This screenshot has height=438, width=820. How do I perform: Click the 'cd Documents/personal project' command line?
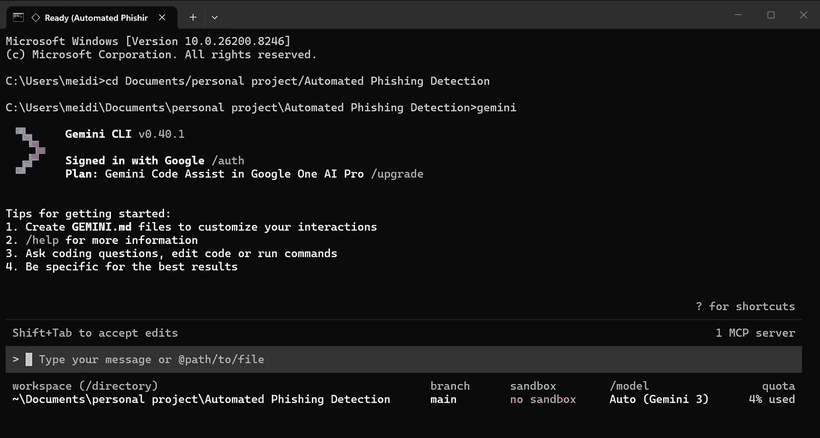(x=248, y=81)
